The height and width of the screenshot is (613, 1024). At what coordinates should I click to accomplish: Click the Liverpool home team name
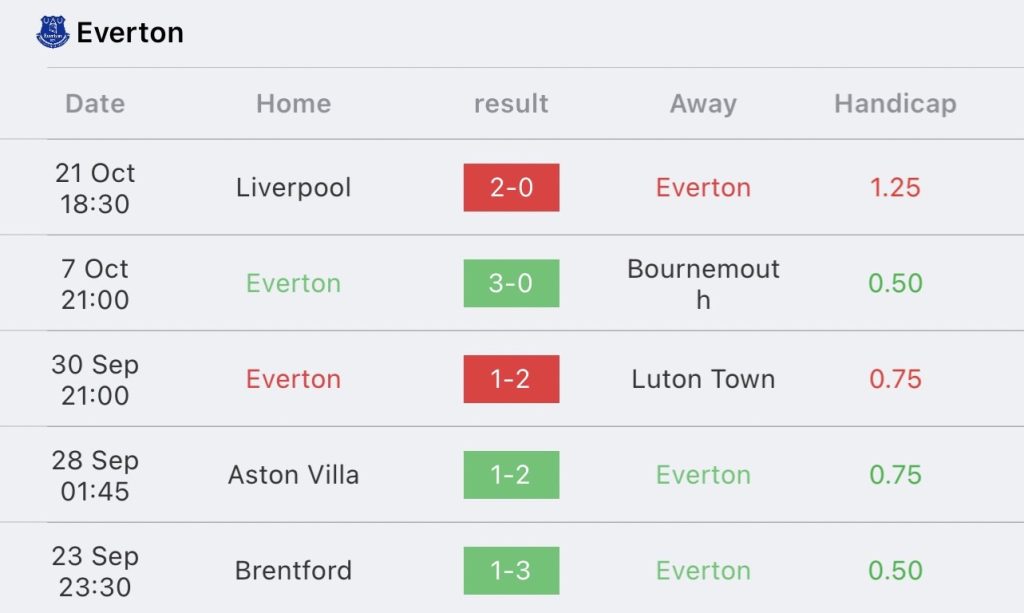[293, 187]
